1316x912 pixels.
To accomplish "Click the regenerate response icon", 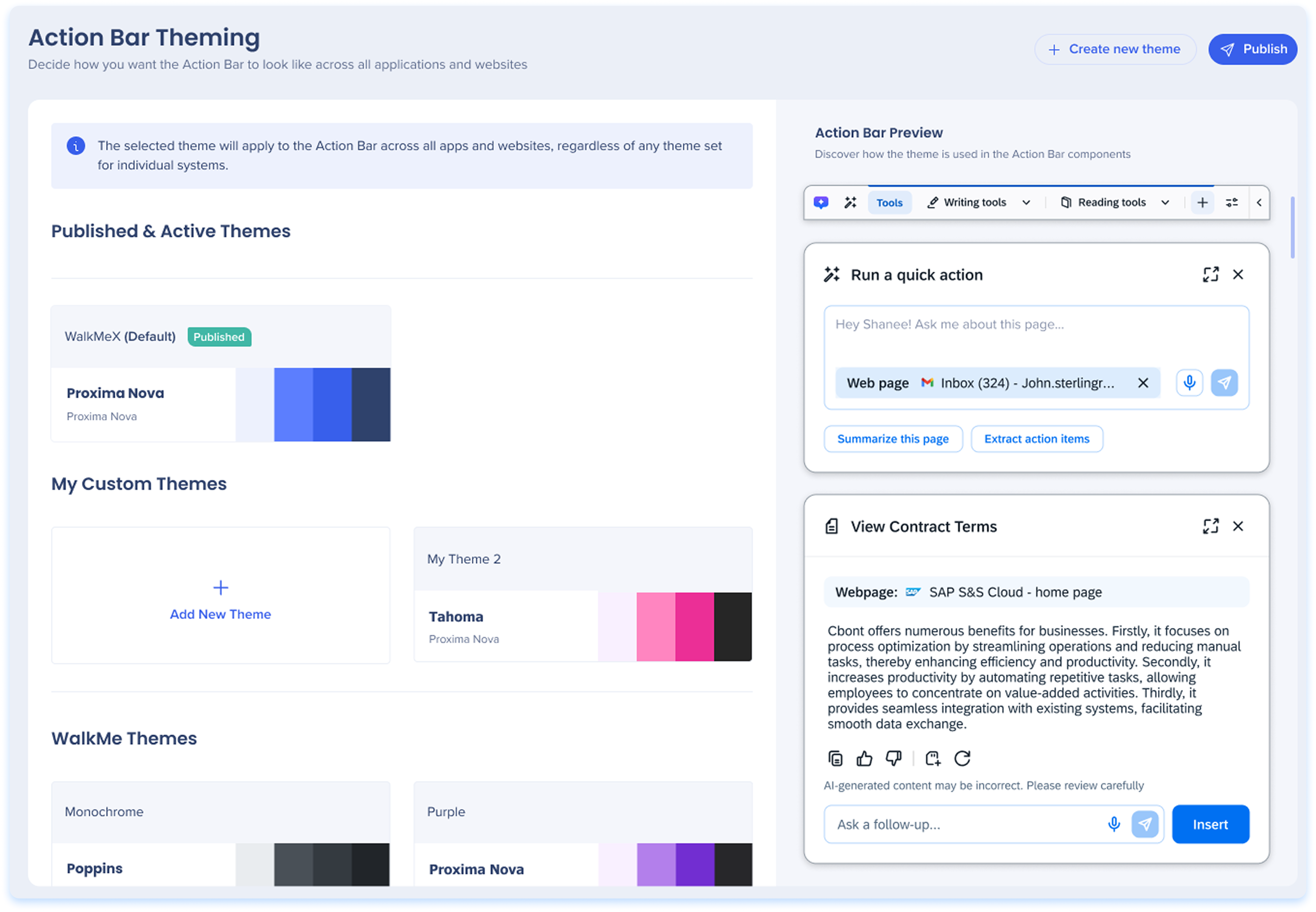I will pos(962,758).
